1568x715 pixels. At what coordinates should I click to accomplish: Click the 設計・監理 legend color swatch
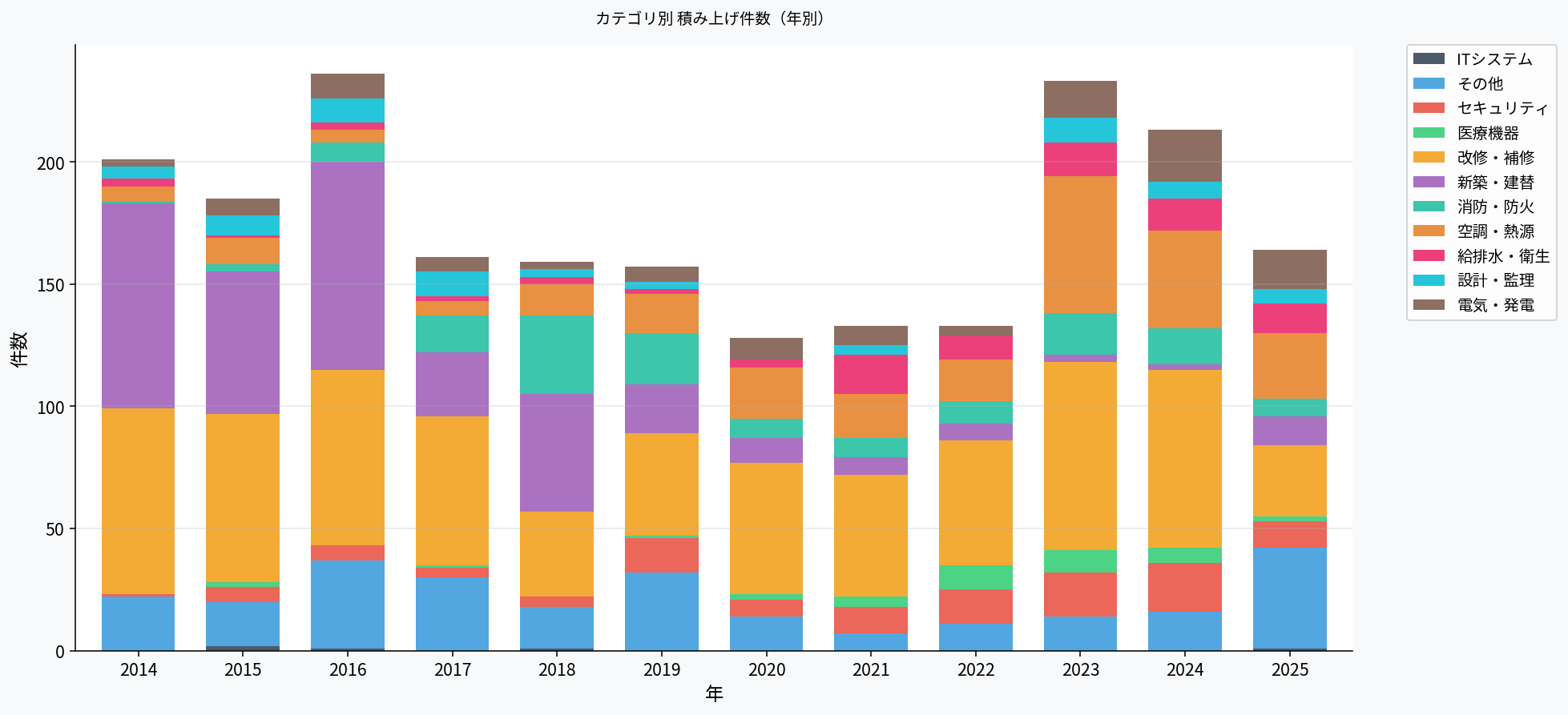point(1429,280)
